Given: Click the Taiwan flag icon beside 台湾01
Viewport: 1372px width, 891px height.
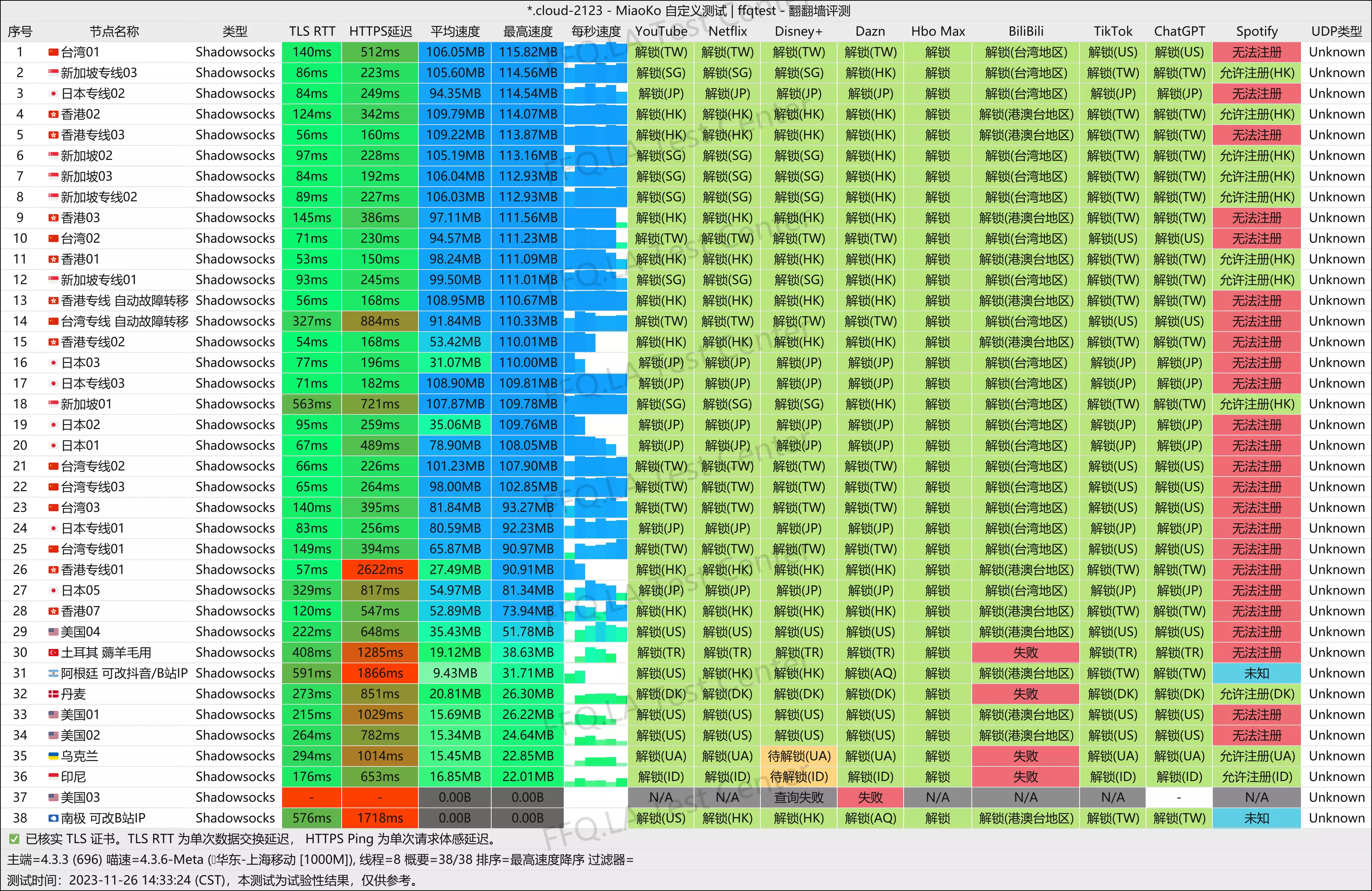Looking at the screenshot, I should point(53,52).
